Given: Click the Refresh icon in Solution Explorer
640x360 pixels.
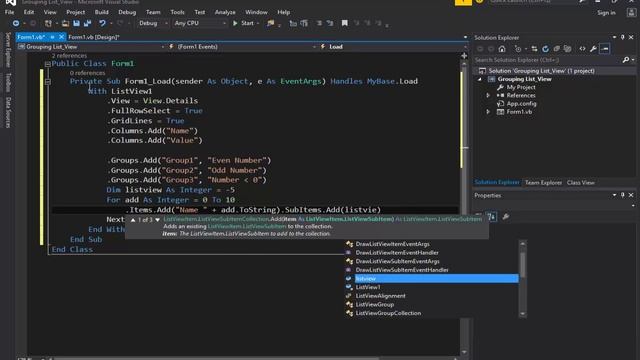Looking at the screenshot, I should point(545,49).
